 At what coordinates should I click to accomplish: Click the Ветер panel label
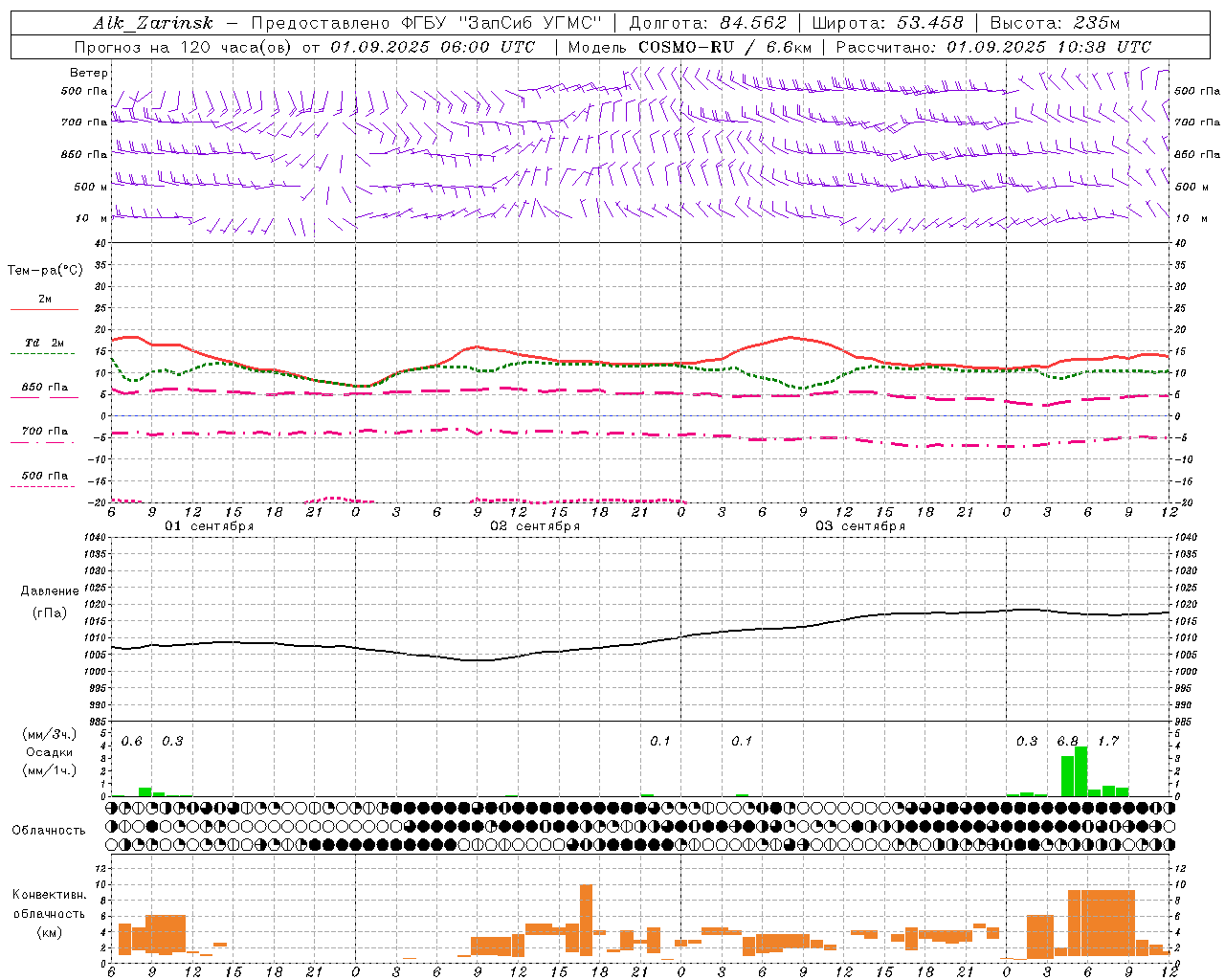click(x=89, y=73)
